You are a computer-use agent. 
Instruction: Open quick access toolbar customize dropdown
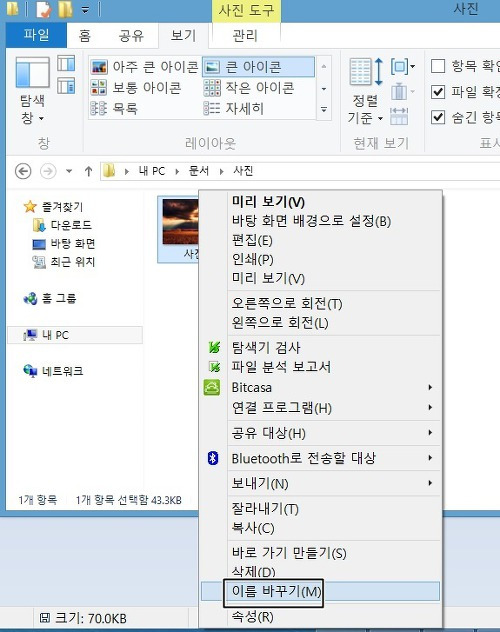pyautogui.click(x=85, y=10)
